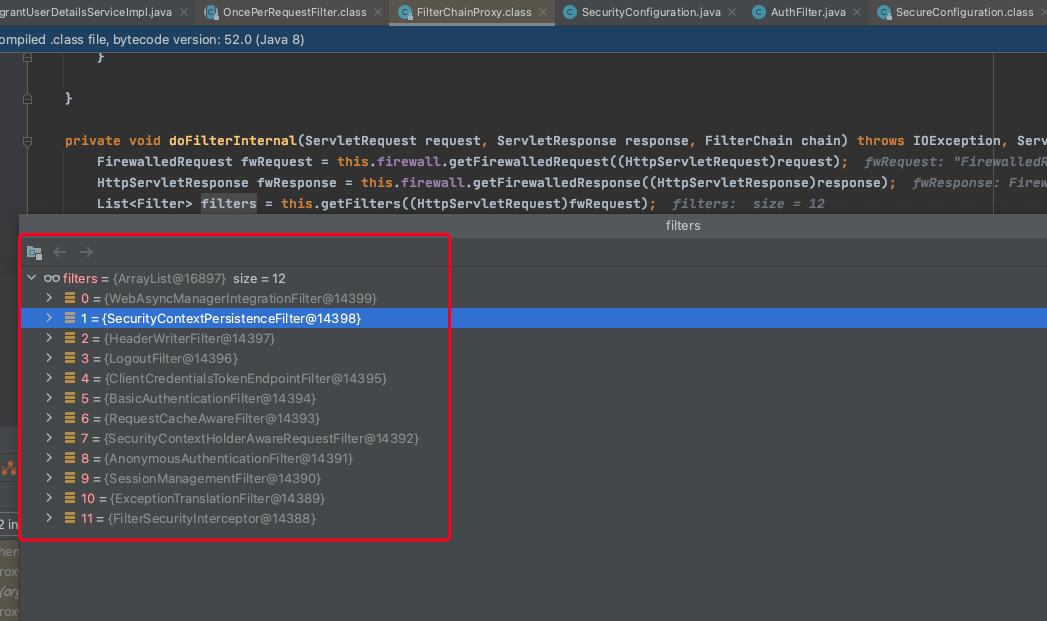
Task: Click the class icon on FilterChainProxy.class tab
Action: 404,13
